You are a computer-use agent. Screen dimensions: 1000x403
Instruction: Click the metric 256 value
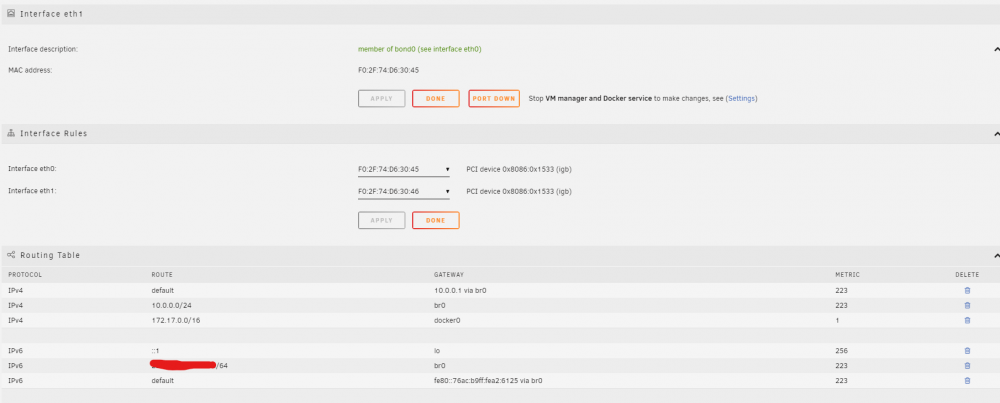click(x=841, y=351)
